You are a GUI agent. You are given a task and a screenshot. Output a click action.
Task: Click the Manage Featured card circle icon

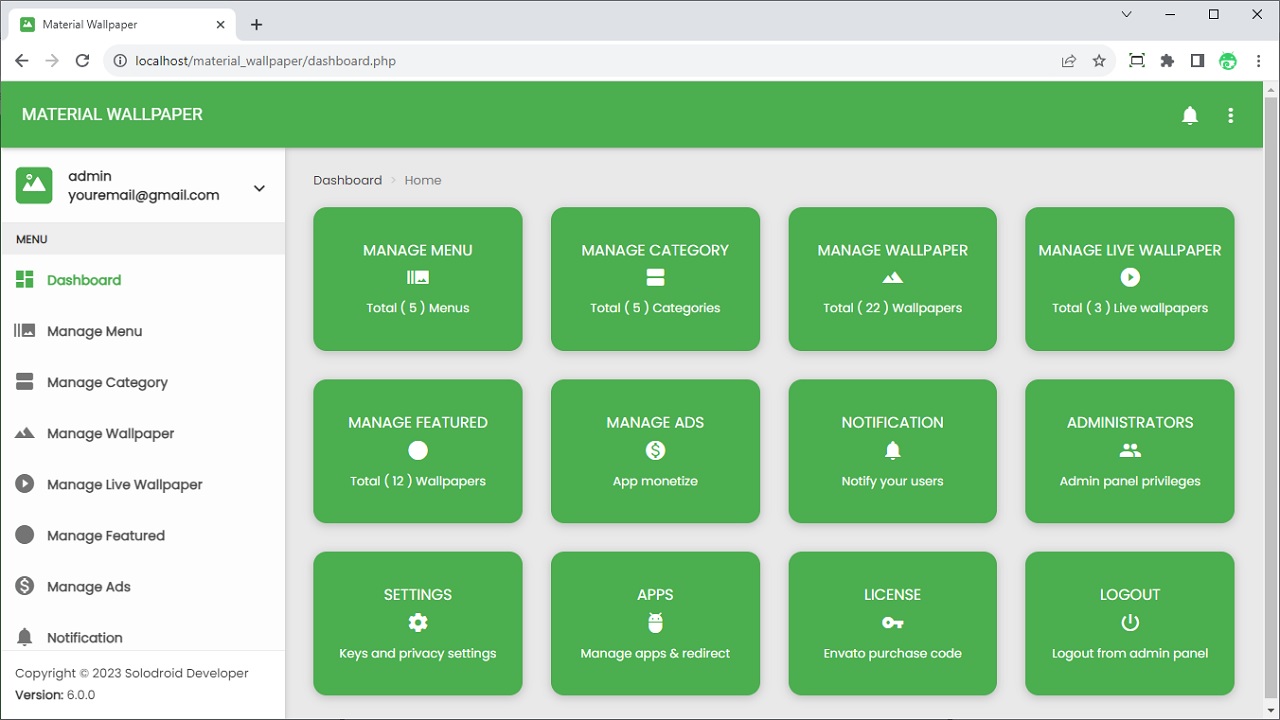click(x=418, y=450)
